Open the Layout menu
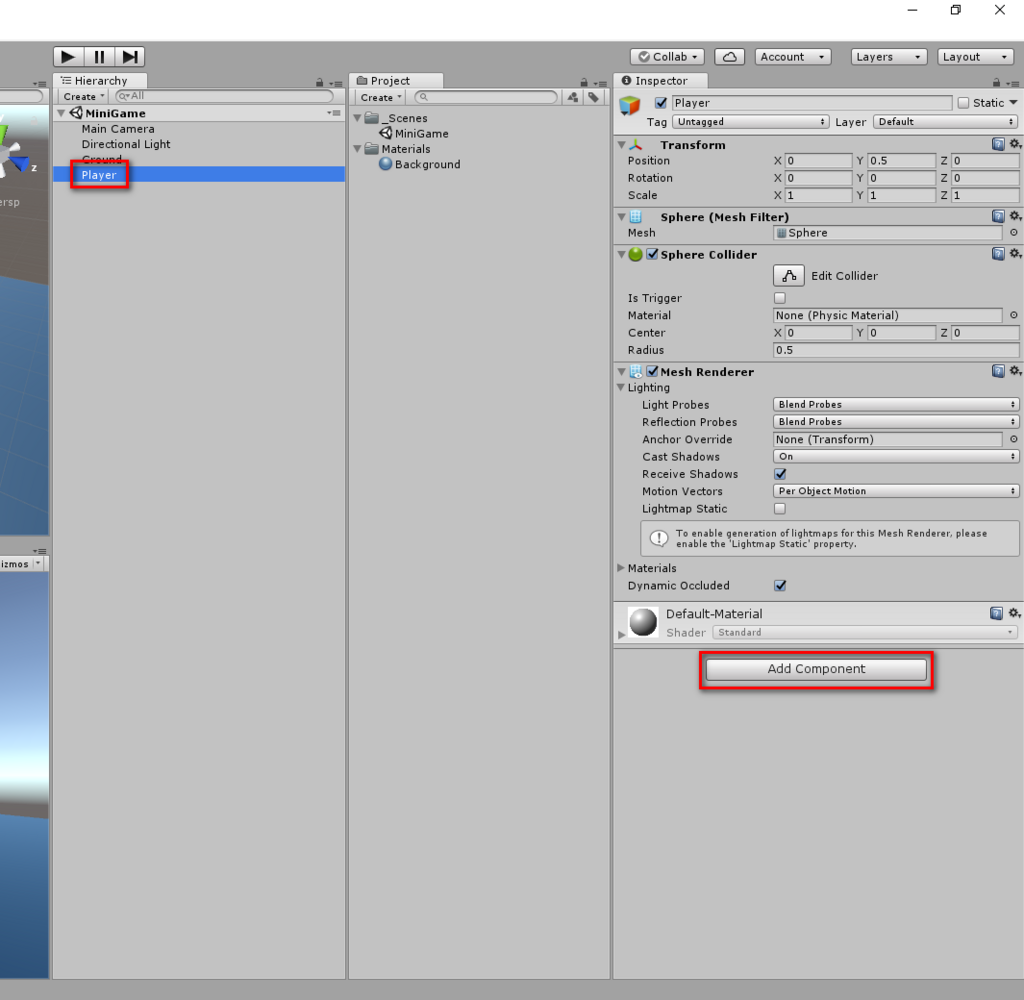1024x1000 pixels. (x=975, y=57)
